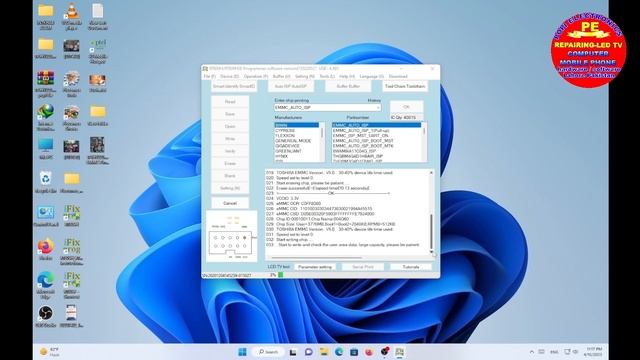Click the Tutorials button
The width and height of the screenshot is (640, 360).
(411, 267)
